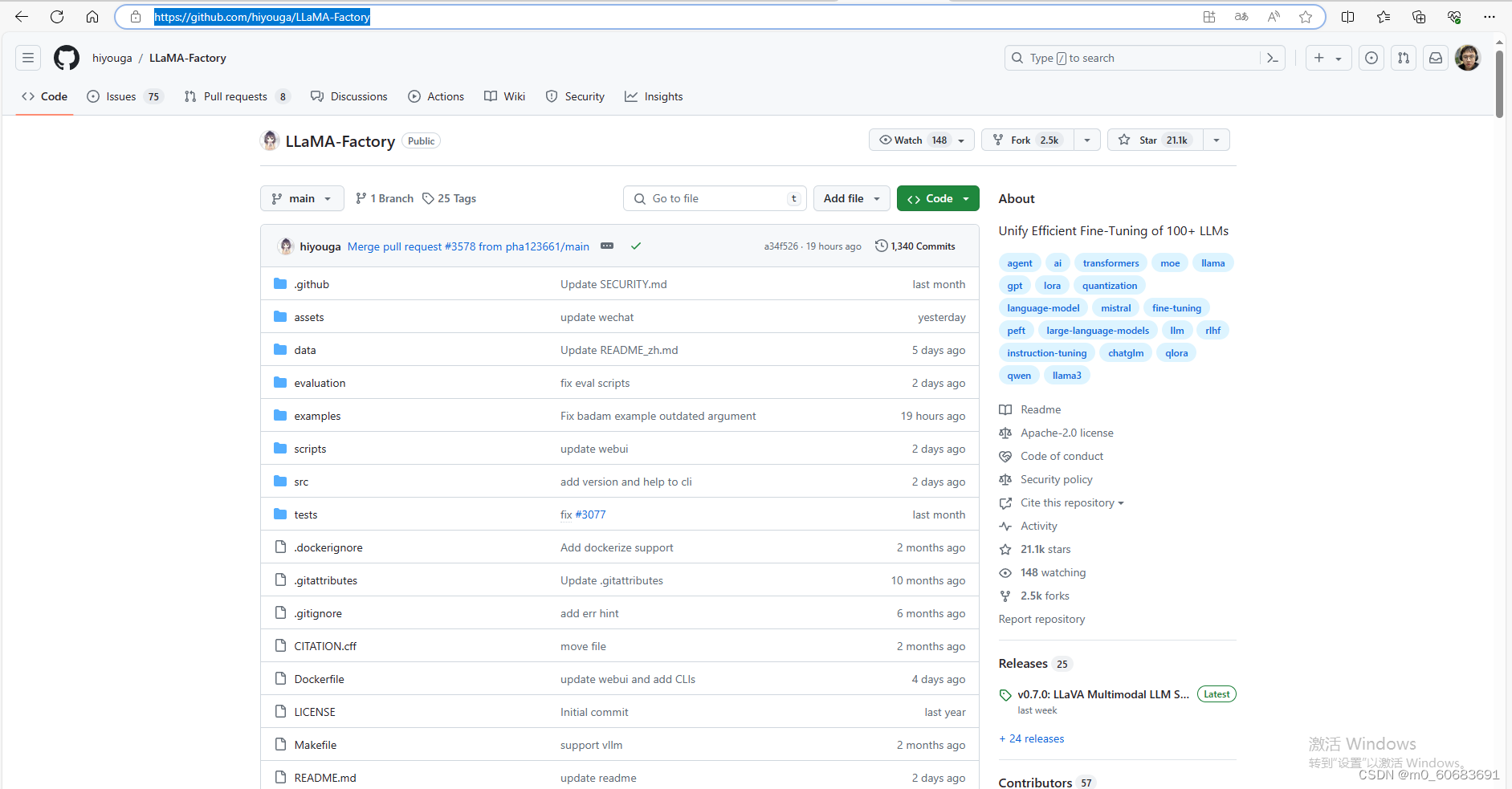Open the examples folder
The height and width of the screenshot is (789, 1512).
pos(317,416)
